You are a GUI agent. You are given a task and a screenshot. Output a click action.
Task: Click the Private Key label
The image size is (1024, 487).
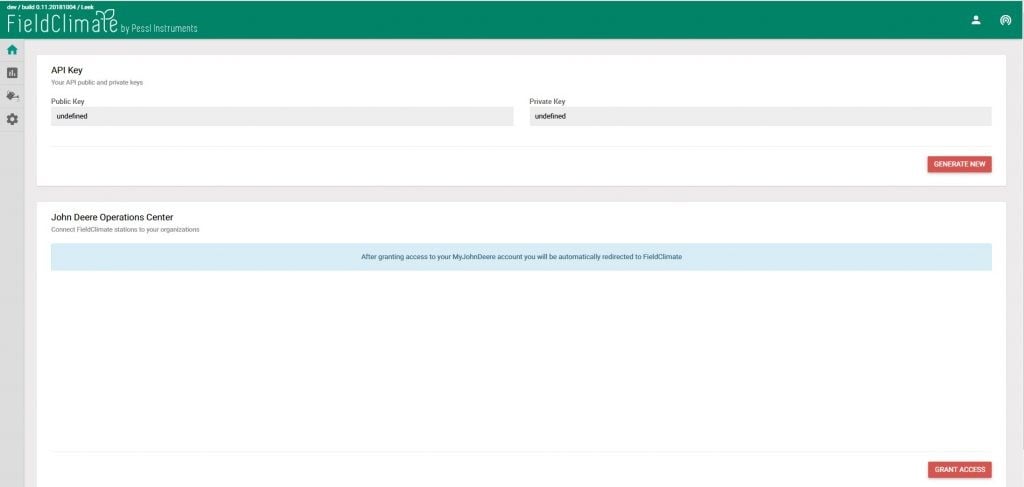[547, 102]
